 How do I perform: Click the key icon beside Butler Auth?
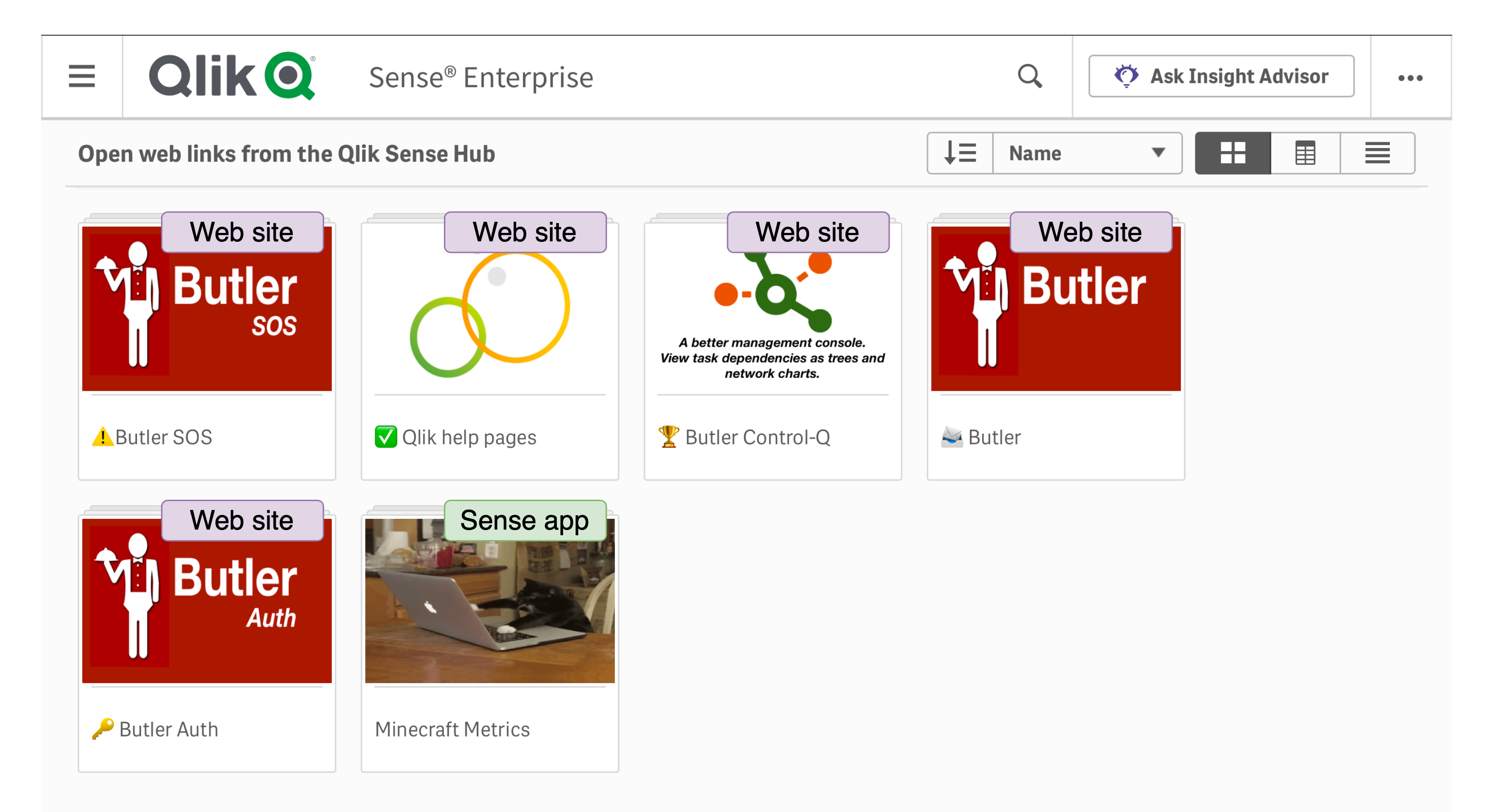(103, 729)
